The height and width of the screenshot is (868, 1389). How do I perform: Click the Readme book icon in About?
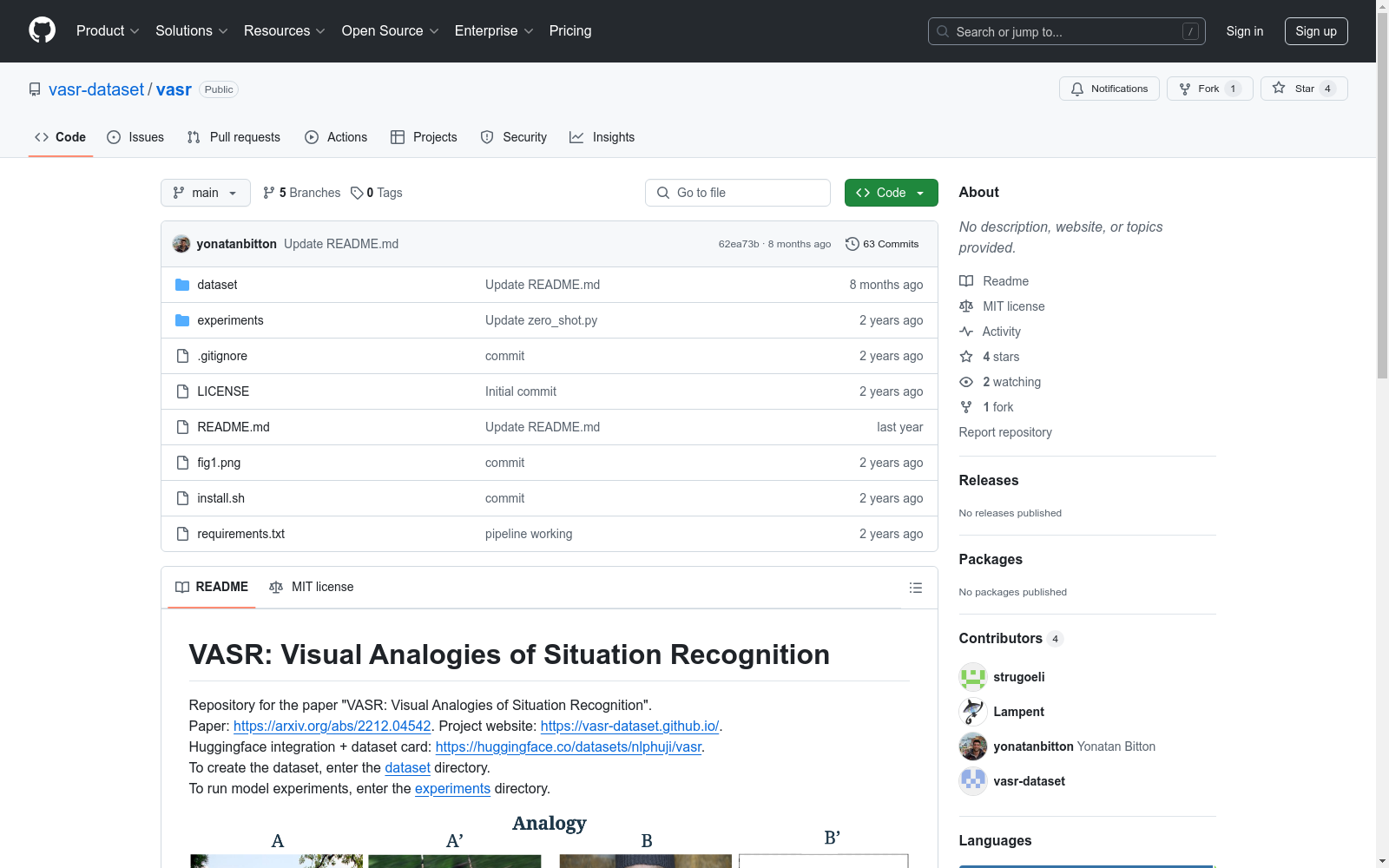pos(966,281)
